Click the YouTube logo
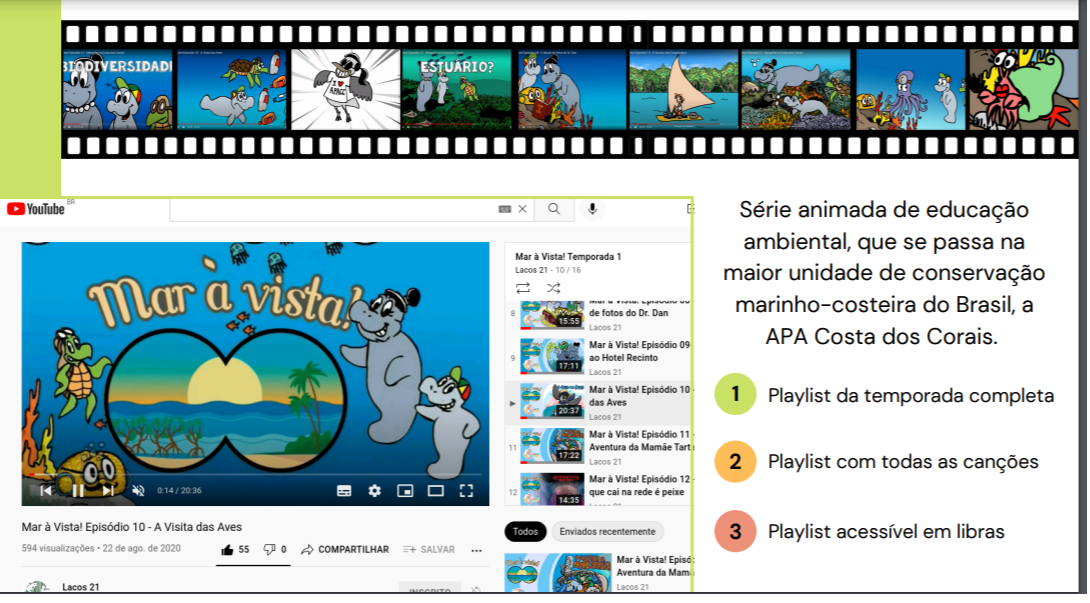Image resolution: width=1090 pixels, height=603 pixels. pyautogui.click(x=35, y=209)
